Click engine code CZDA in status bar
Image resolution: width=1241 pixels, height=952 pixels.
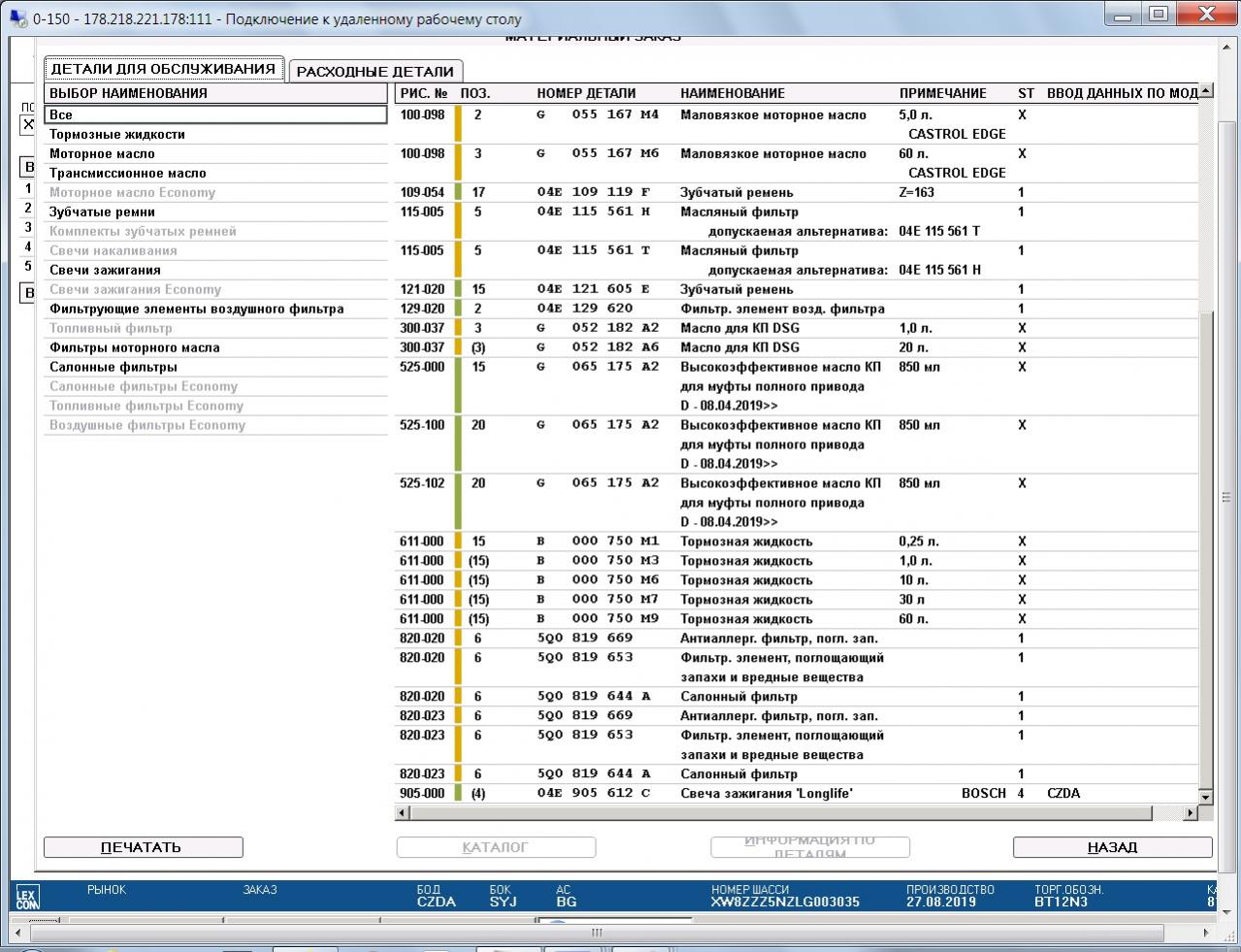point(437,902)
